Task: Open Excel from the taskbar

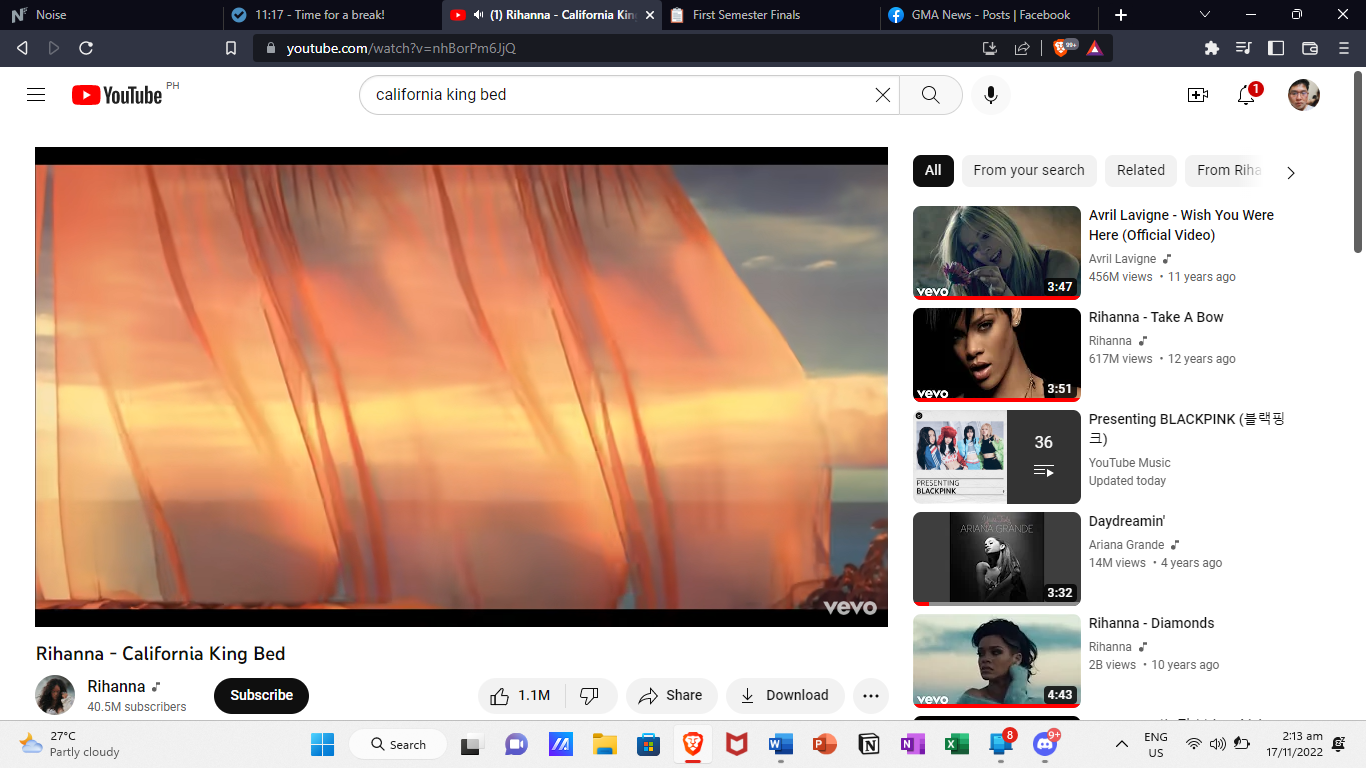Action: (x=956, y=745)
